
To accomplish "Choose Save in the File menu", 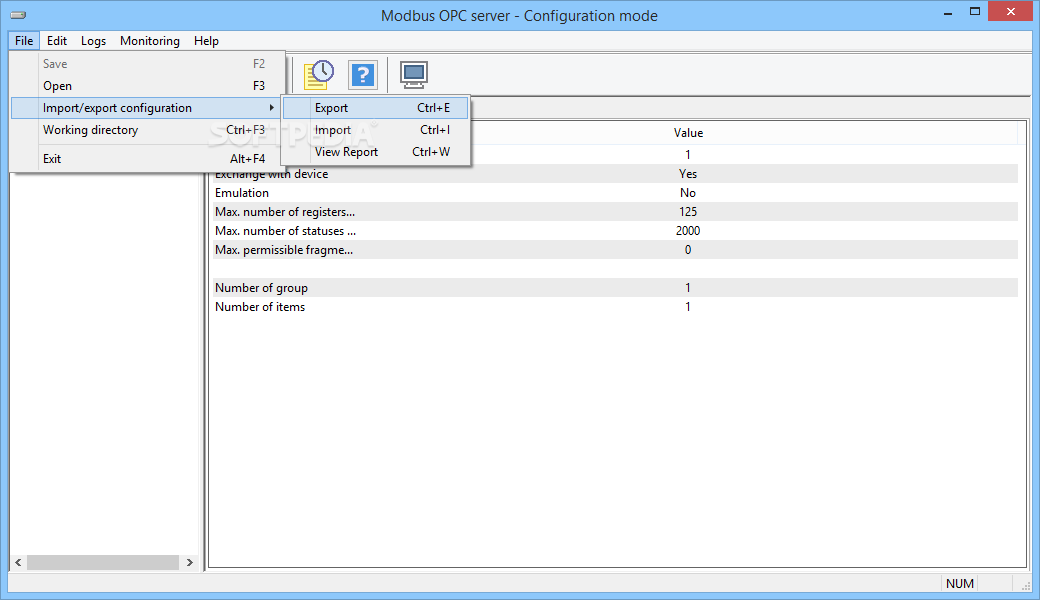I will pos(148,64).
